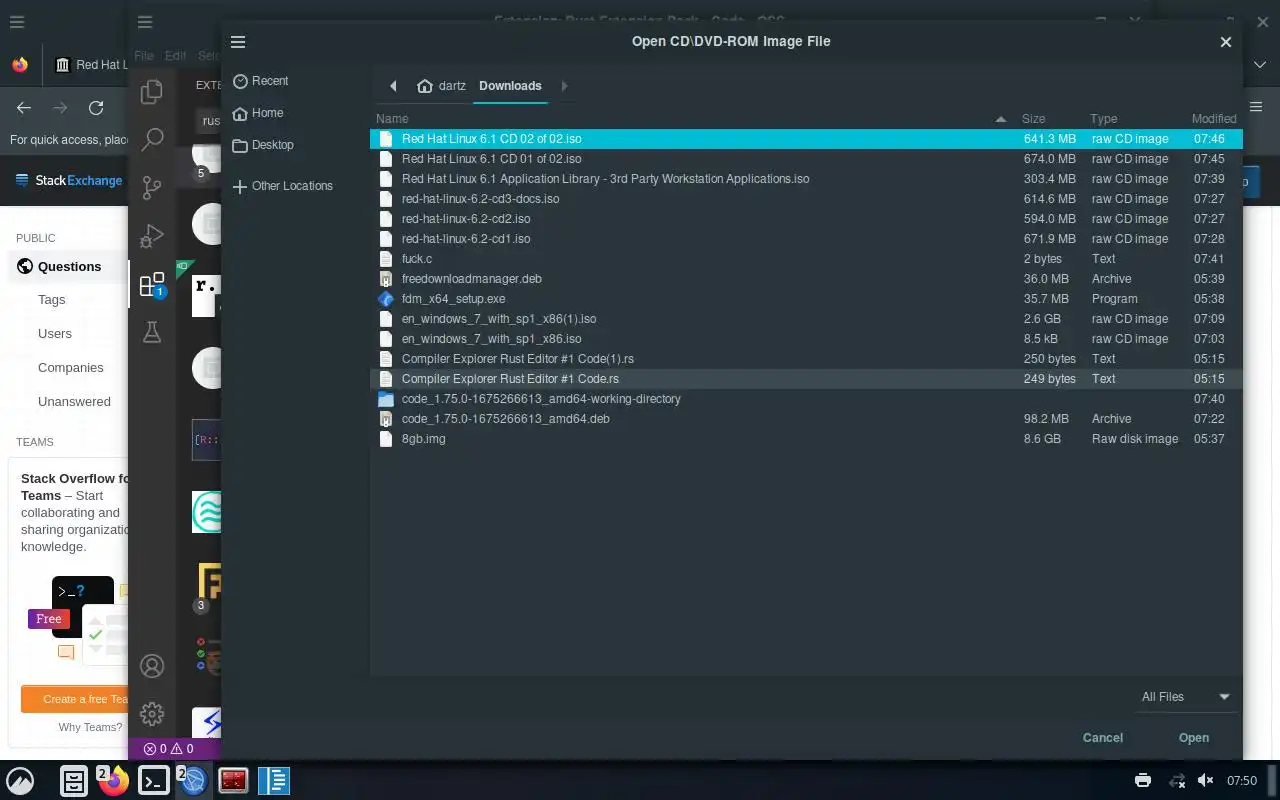Click the muted volume tray icon
The width and height of the screenshot is (1280, 800).
(x=1206, y=780)
